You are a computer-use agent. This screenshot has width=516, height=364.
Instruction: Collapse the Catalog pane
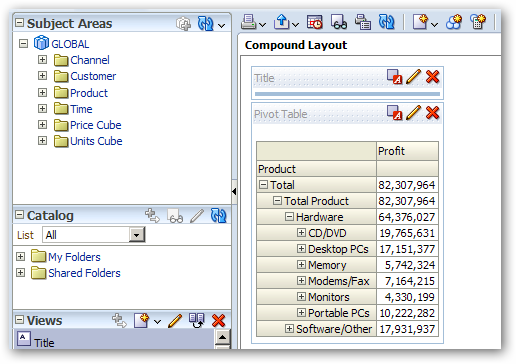20,215
